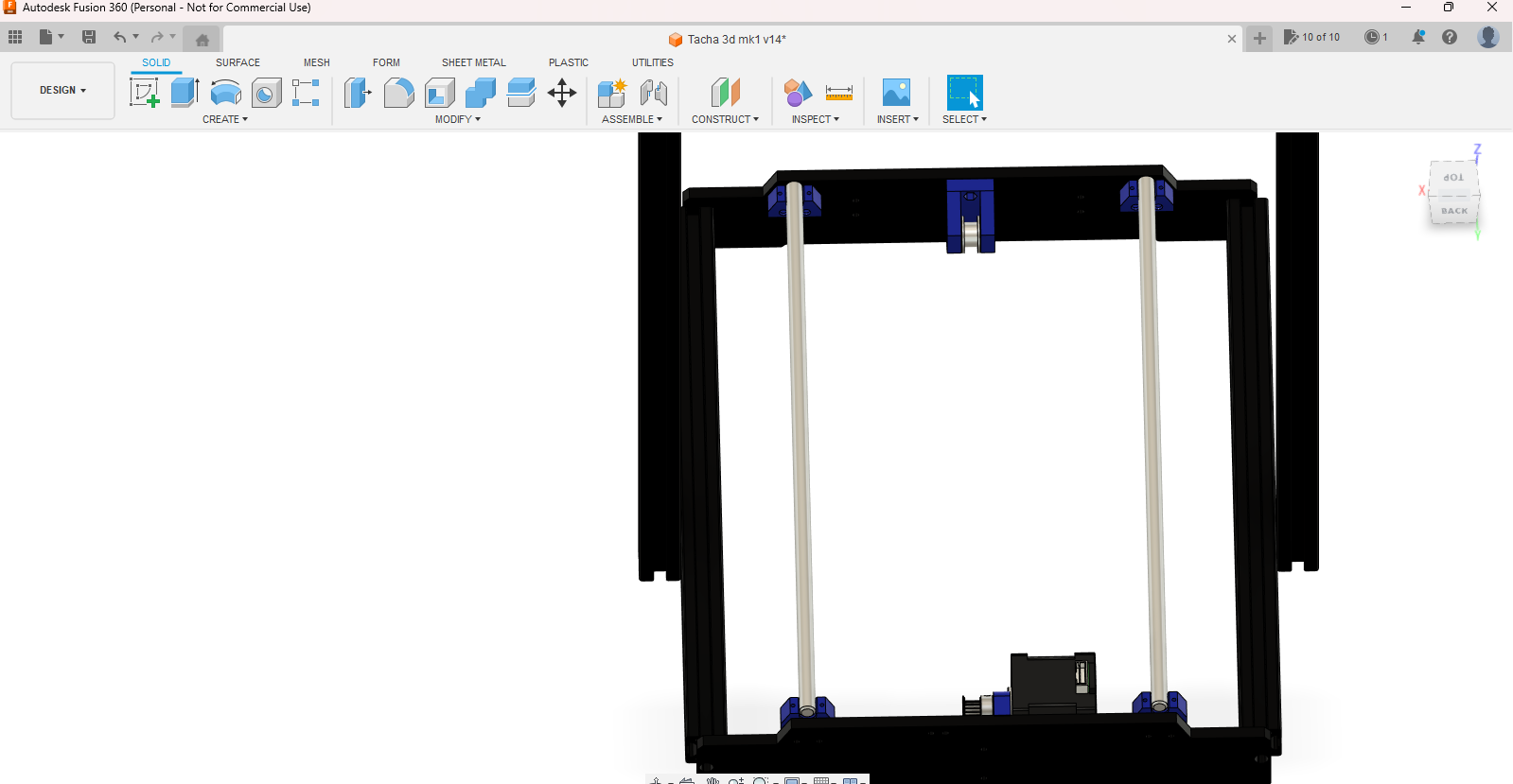This screenshot has width=1513, height=784.
Task: Close the Tacha 3d mk1 v14 tab
Action: pyautogui.click(x=1231, y=39)
